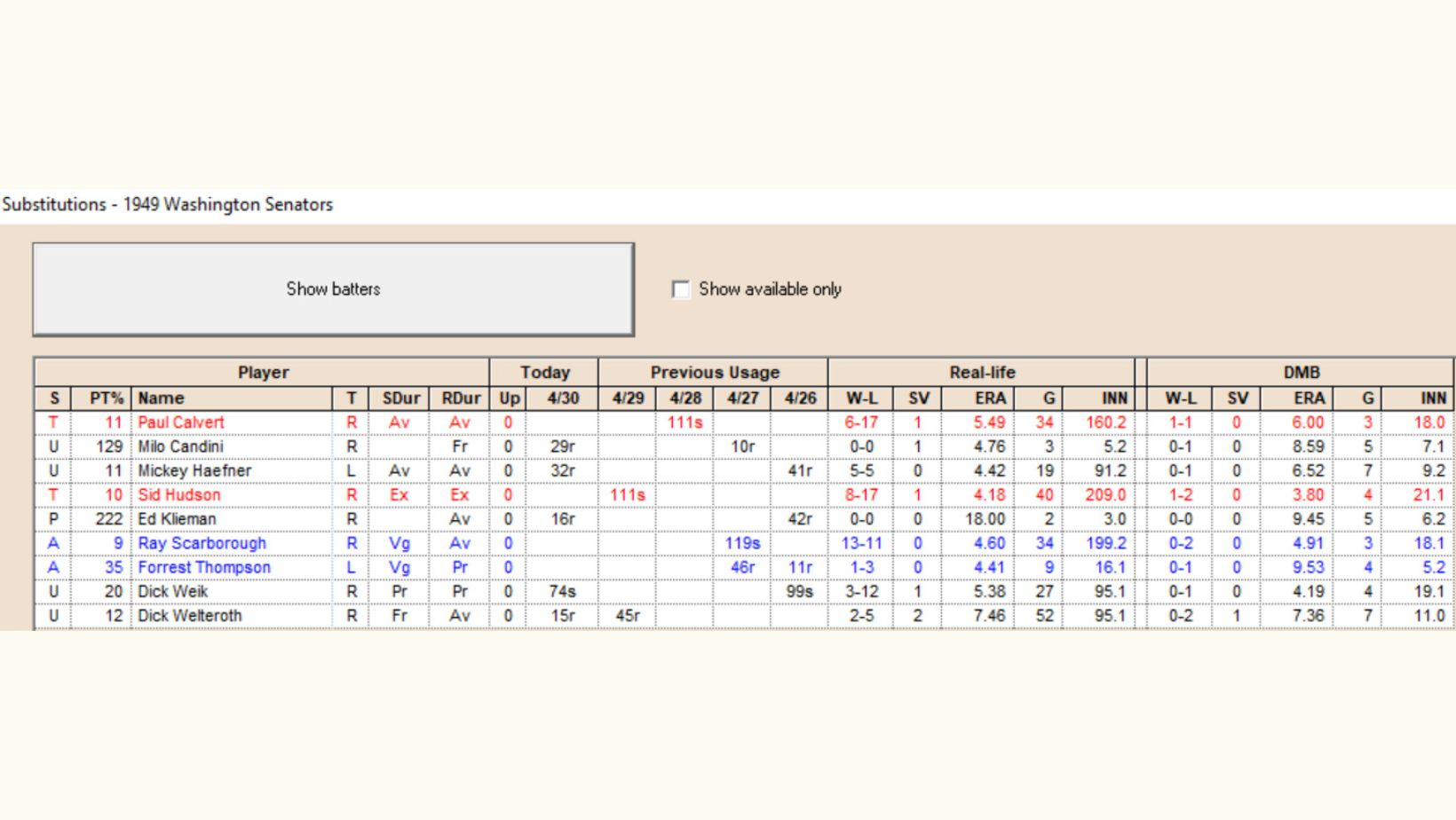Image resolution: width=1456 pixels, height=820 pixels.
Task: Click the DMB ERA column header
Action: pyautogui.click(x=1297, y=398)
